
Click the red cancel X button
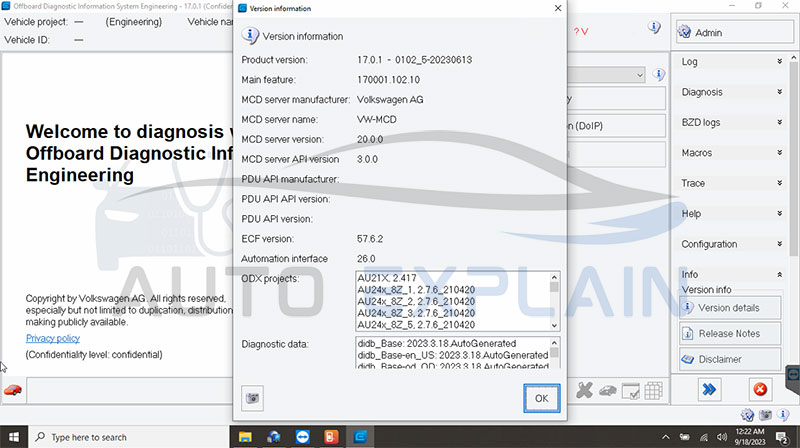[x=760, y=390]
